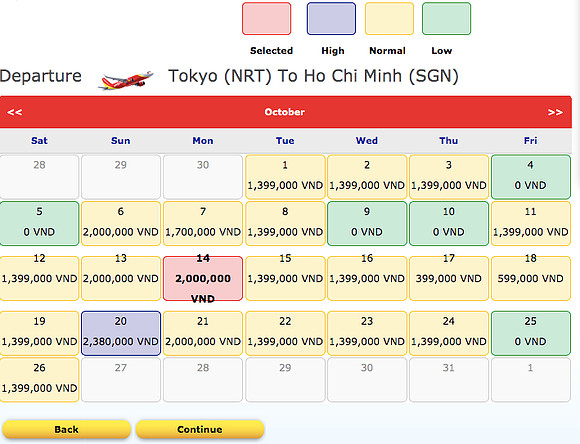
Task: Click the pink Selected legend swatch
Action: pos(266,18)
